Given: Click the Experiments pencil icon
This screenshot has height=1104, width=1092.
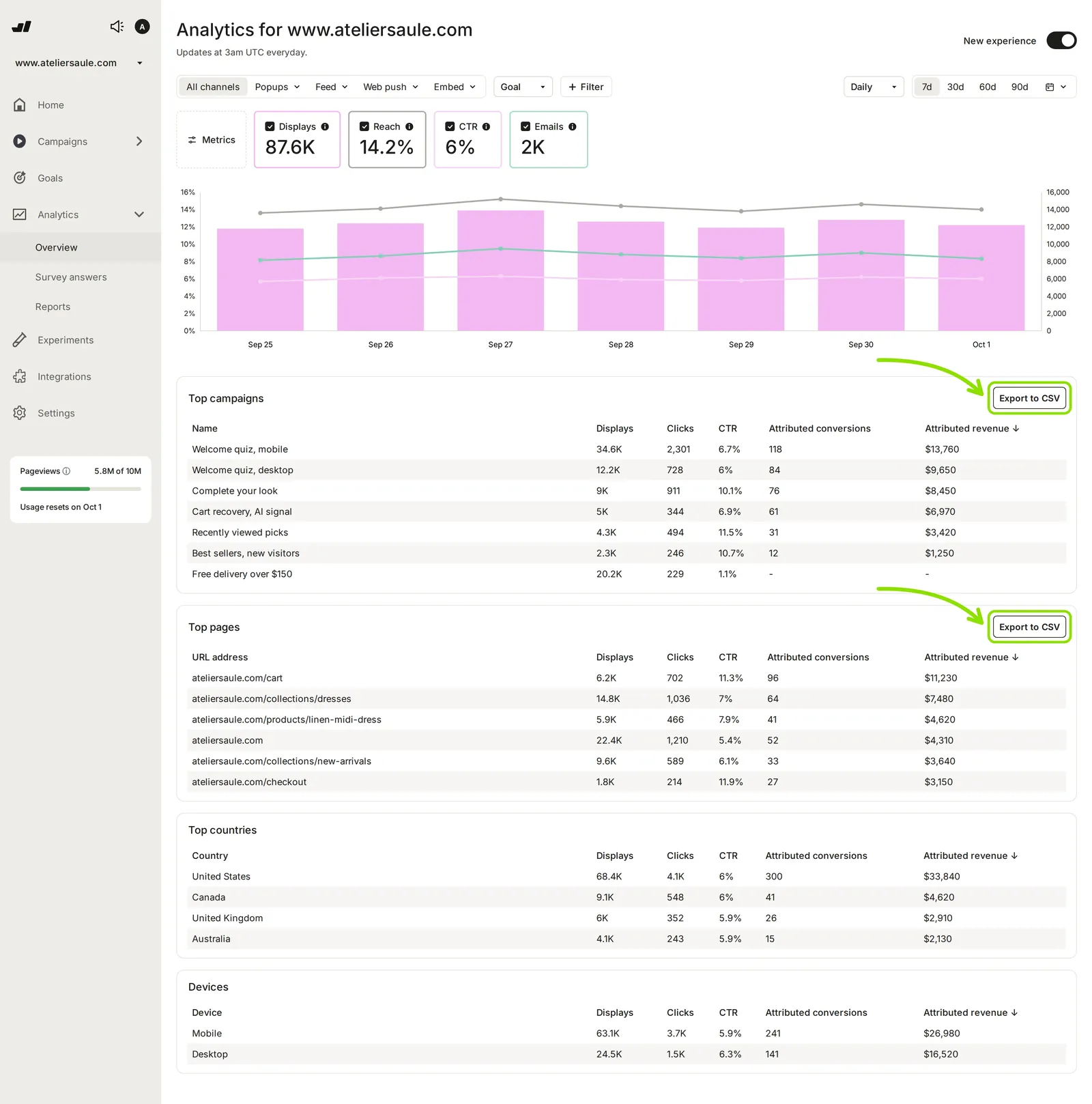Looking at the screenshot, I should pyautogui.click(x=20, y=340).
